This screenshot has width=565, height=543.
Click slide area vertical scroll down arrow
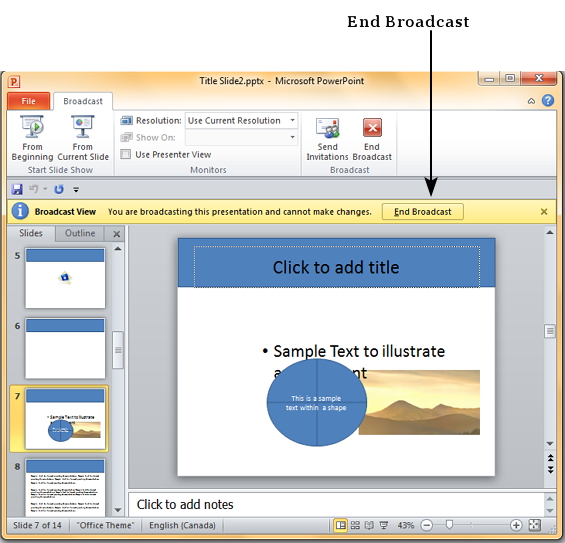click(550, 444)
